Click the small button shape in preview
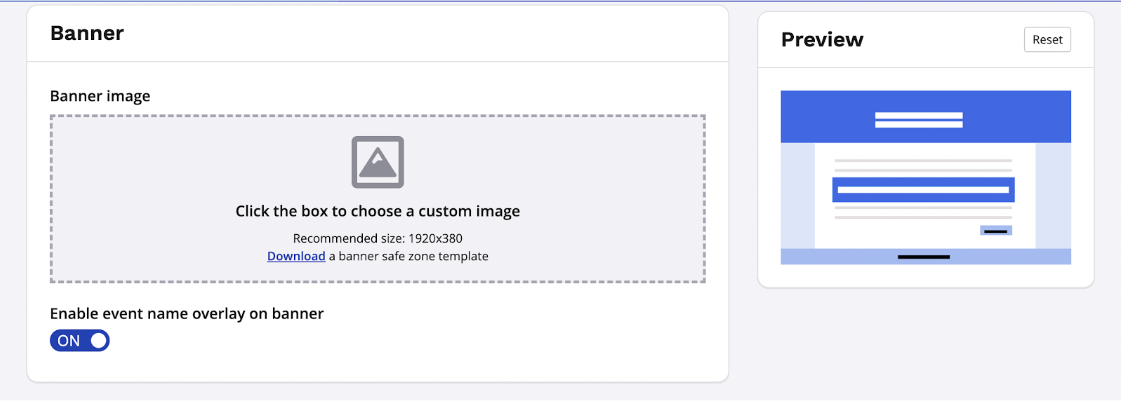1122x408 pixels. point(995,231)
